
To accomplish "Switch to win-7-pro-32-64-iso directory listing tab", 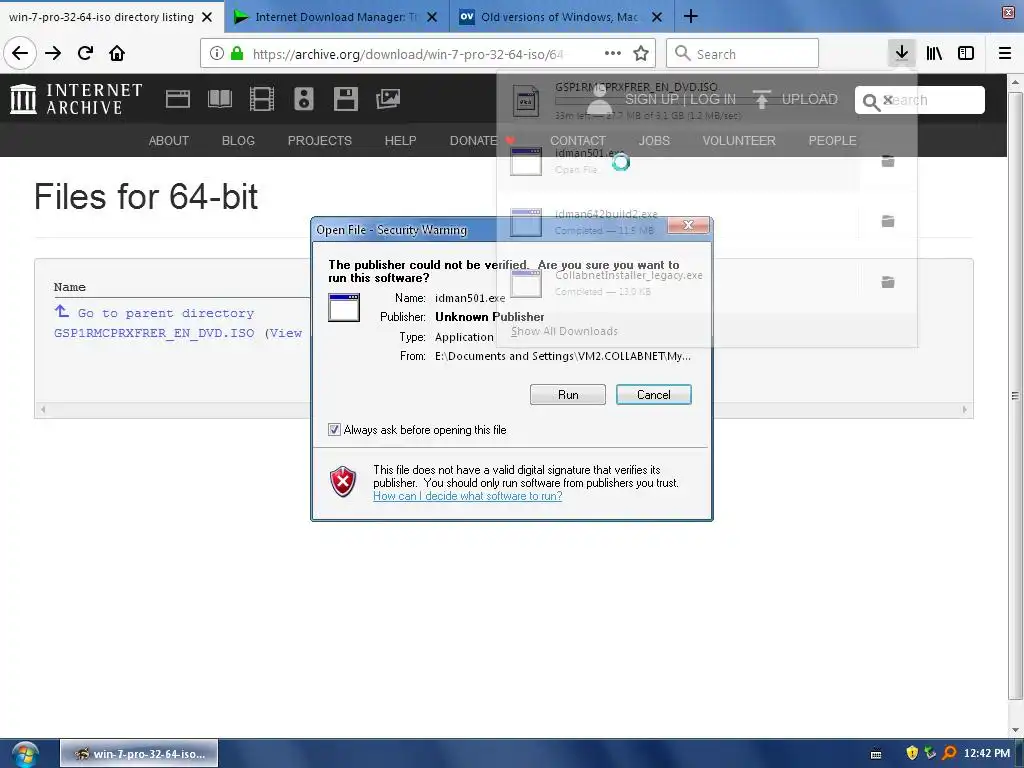I will point(101,17).
